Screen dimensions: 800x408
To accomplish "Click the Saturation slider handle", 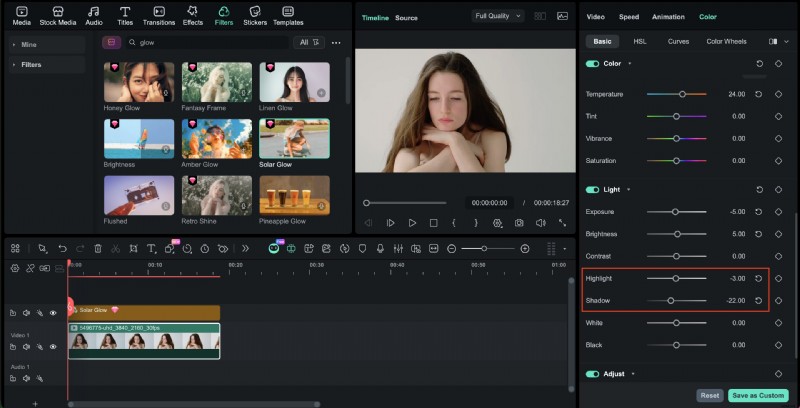I will tap(677, 160).
